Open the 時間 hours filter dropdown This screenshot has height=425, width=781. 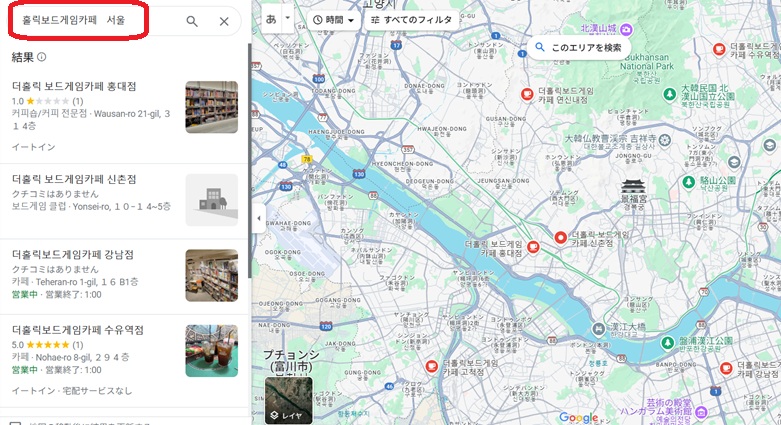(x=333, y=20)
